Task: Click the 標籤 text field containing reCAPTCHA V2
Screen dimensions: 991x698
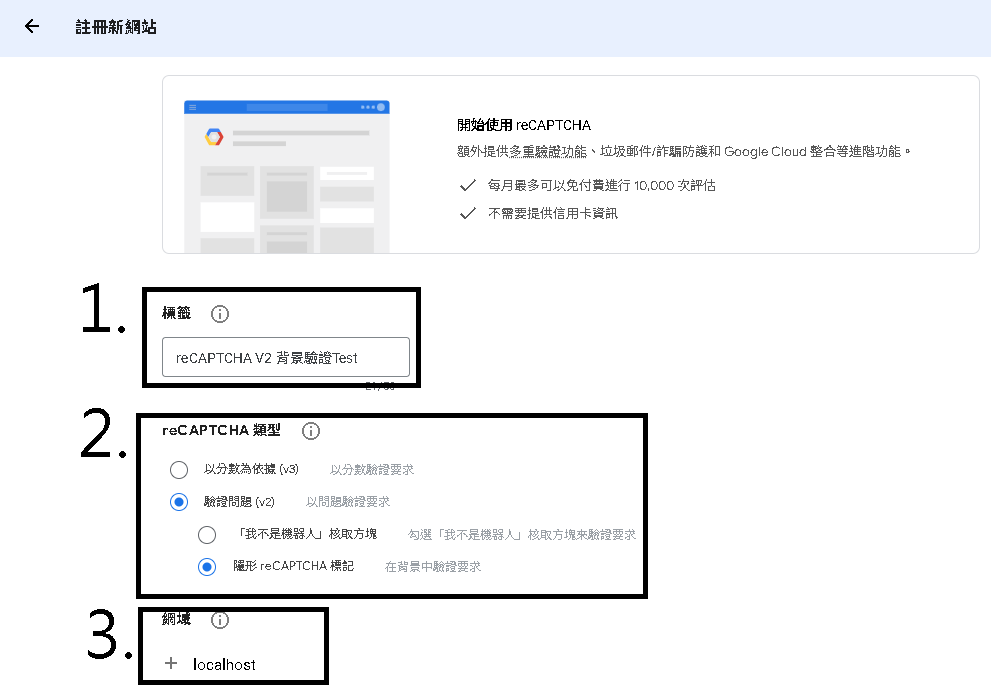Action: [285, 357]
